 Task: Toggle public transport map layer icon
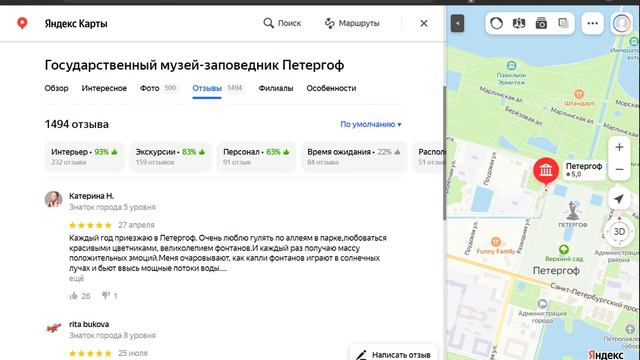pos(519,23)
